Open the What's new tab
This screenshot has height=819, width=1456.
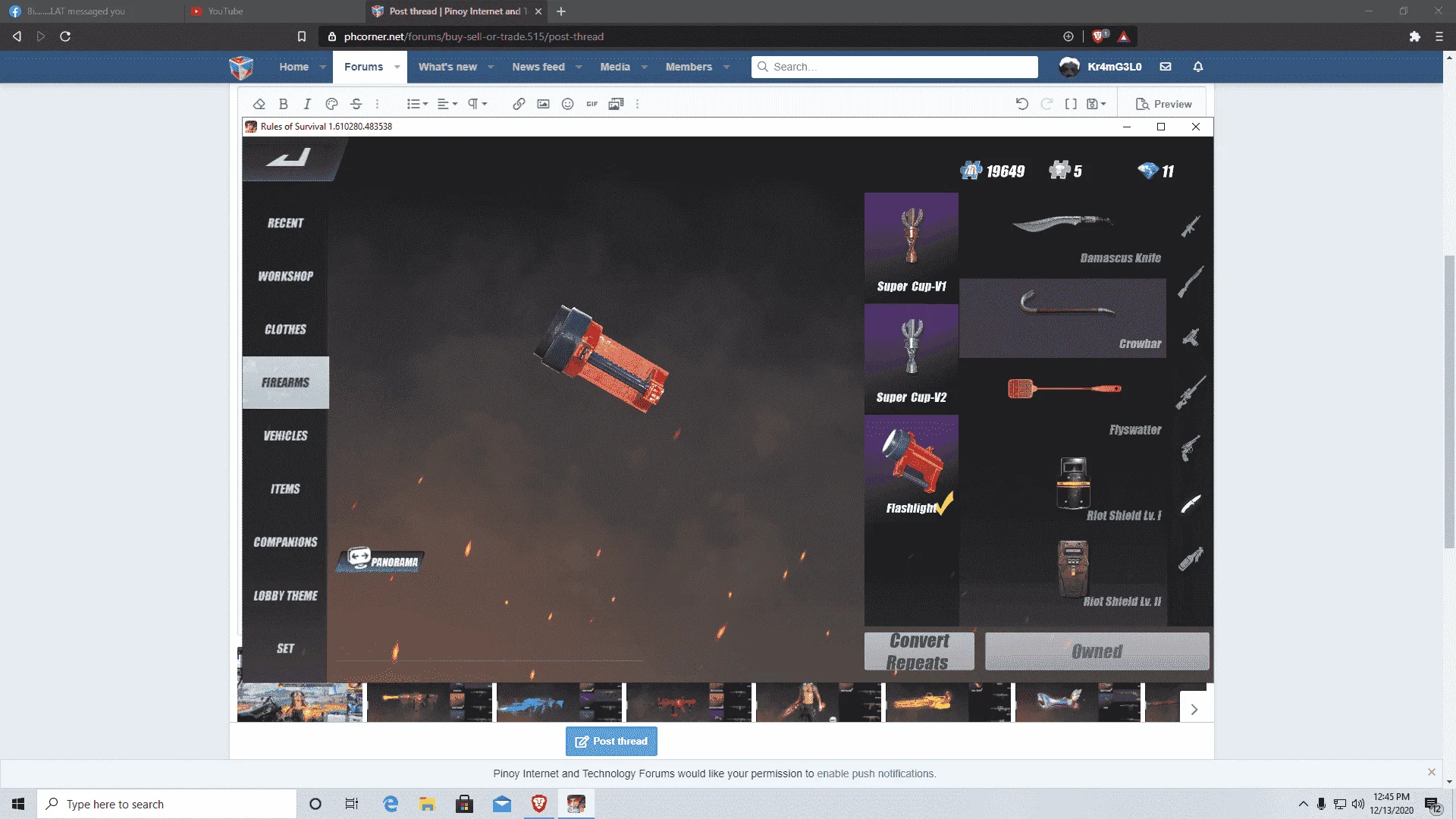(x=447, y=67)
